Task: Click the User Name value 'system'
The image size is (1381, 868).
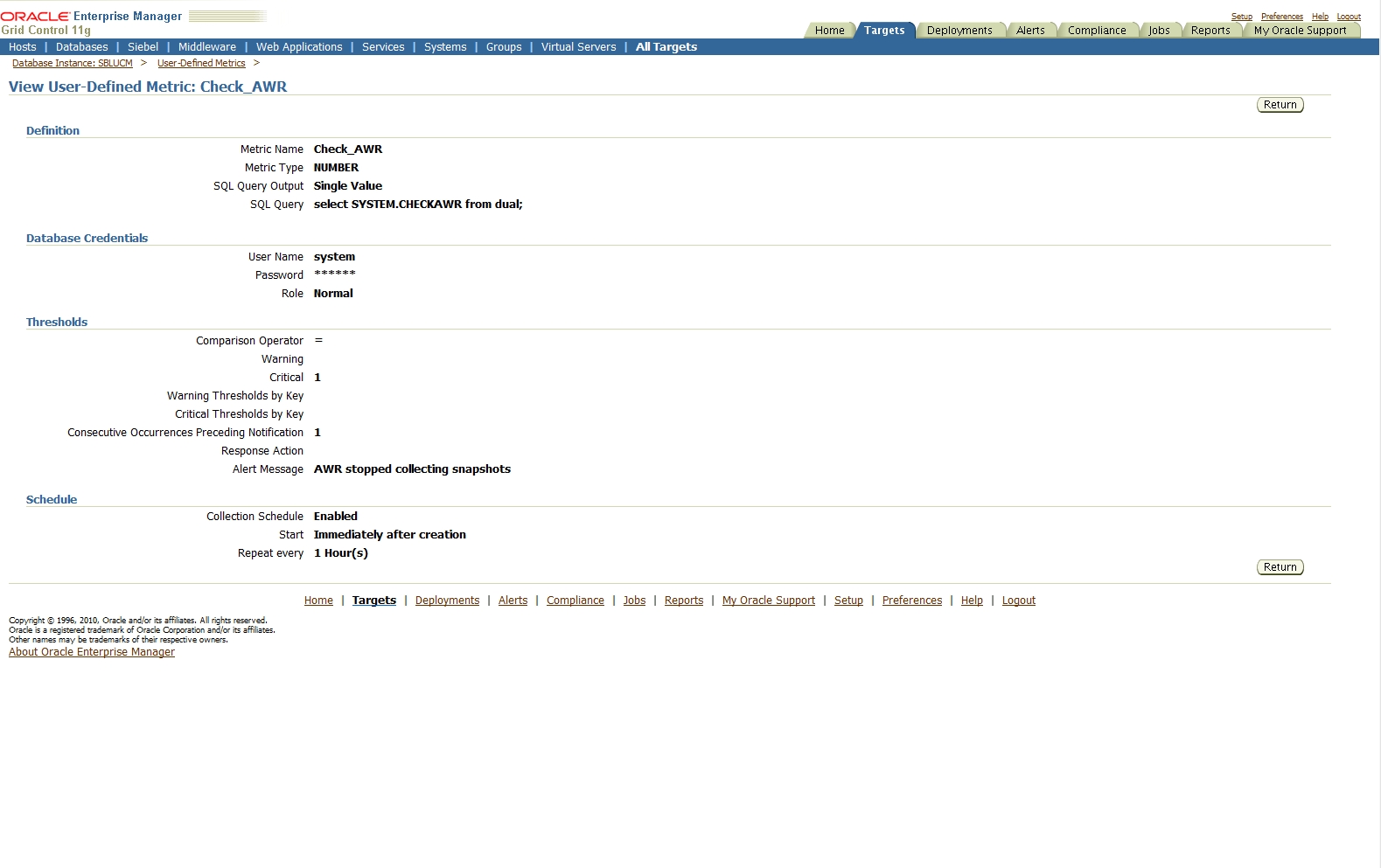Action: point(334,257)
